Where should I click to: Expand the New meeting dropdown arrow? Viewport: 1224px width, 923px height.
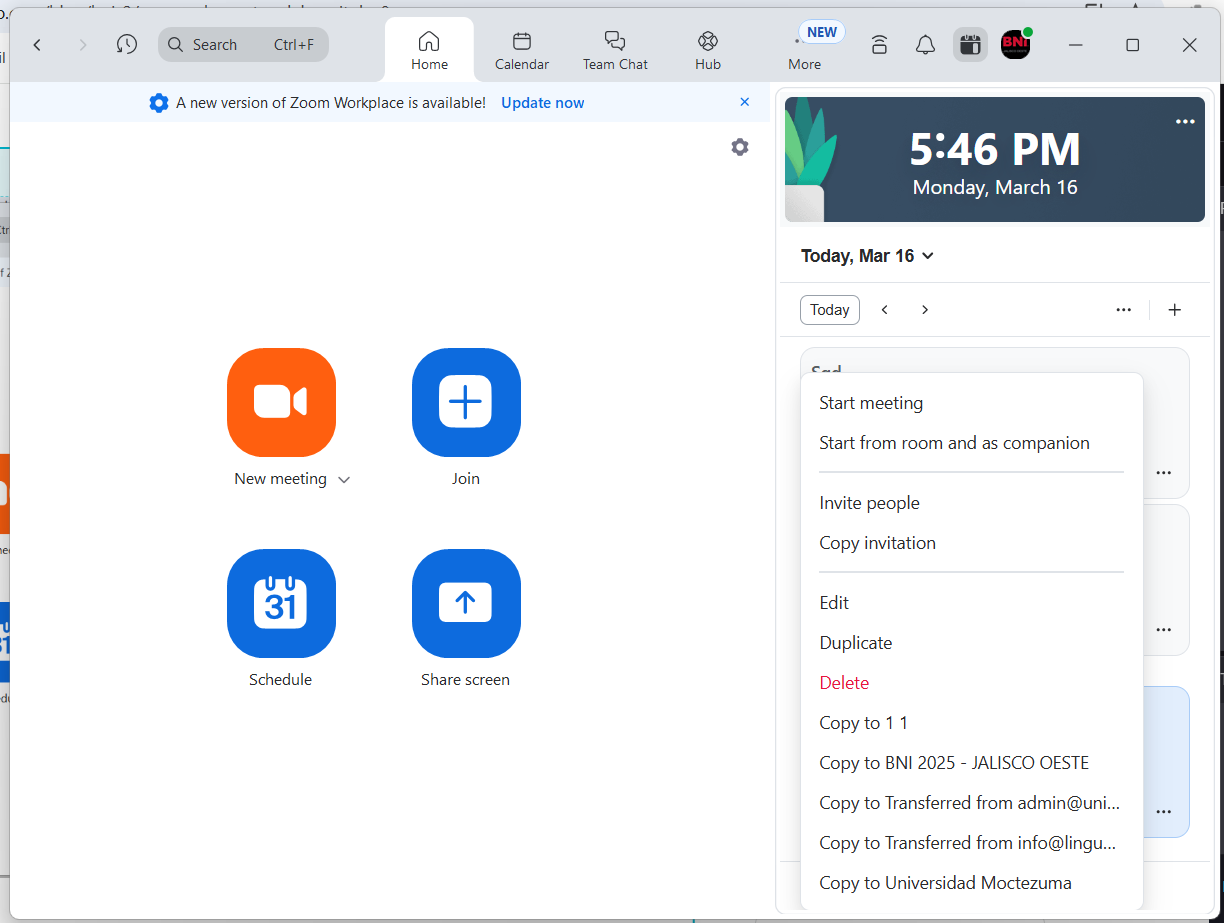[x=344, y=480]
